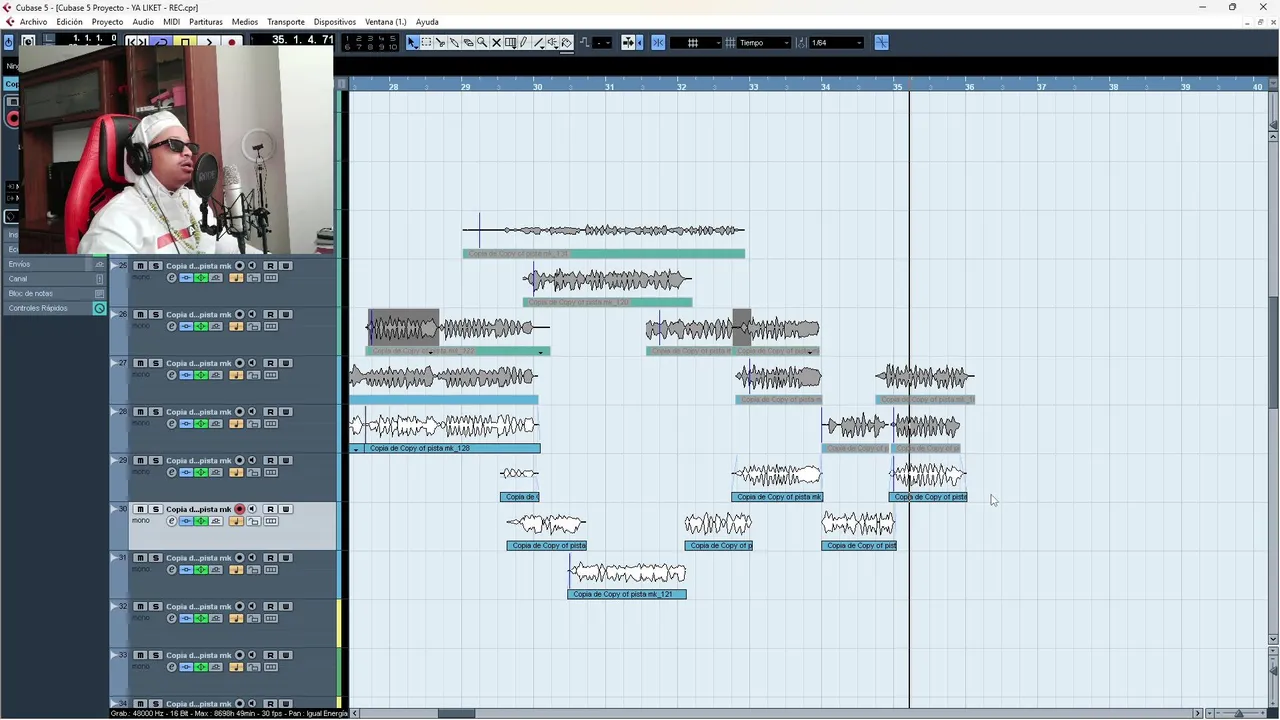The image size is (1280, 720).
Task: Select the Erase tool
Action: click(x=468, y=42)
